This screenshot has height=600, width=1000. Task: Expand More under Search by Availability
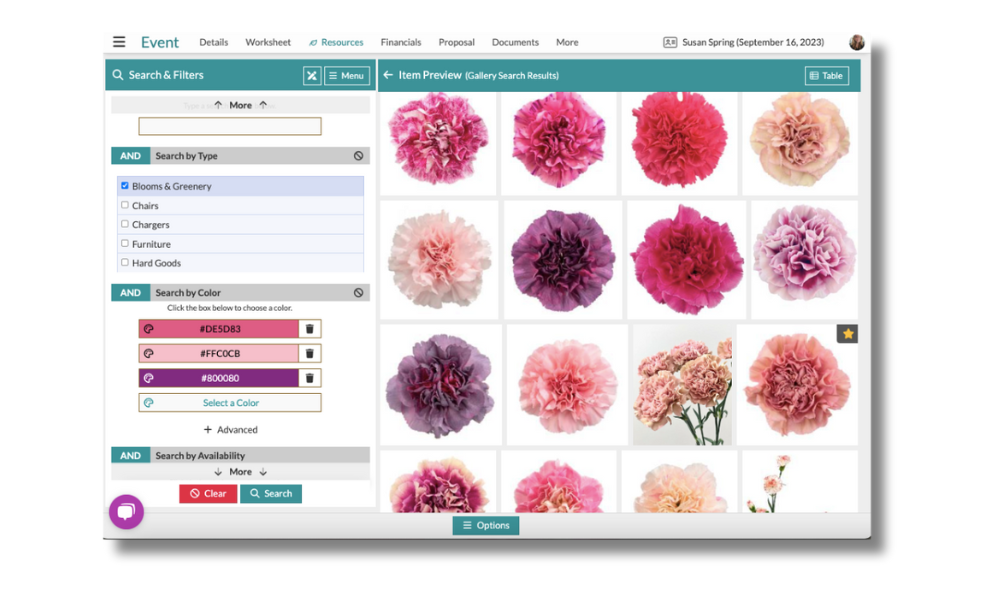(238, 471)
